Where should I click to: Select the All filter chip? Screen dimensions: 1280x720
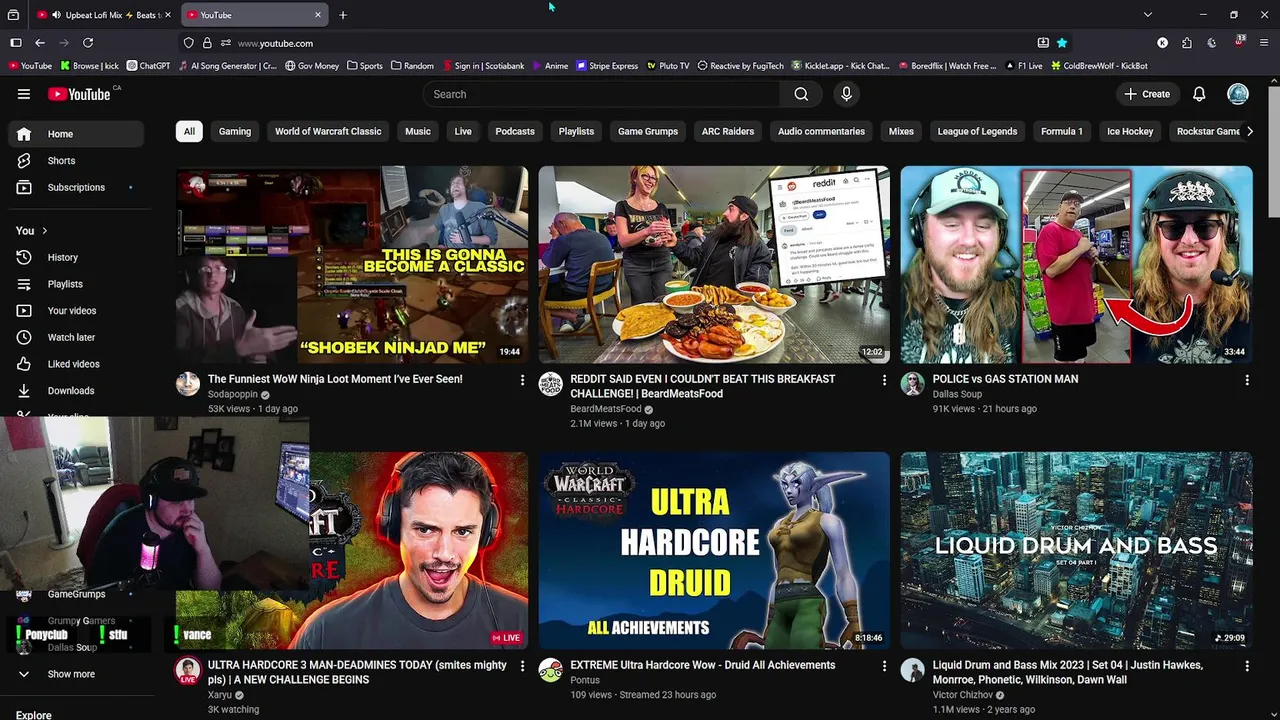(x=189, y=131)
